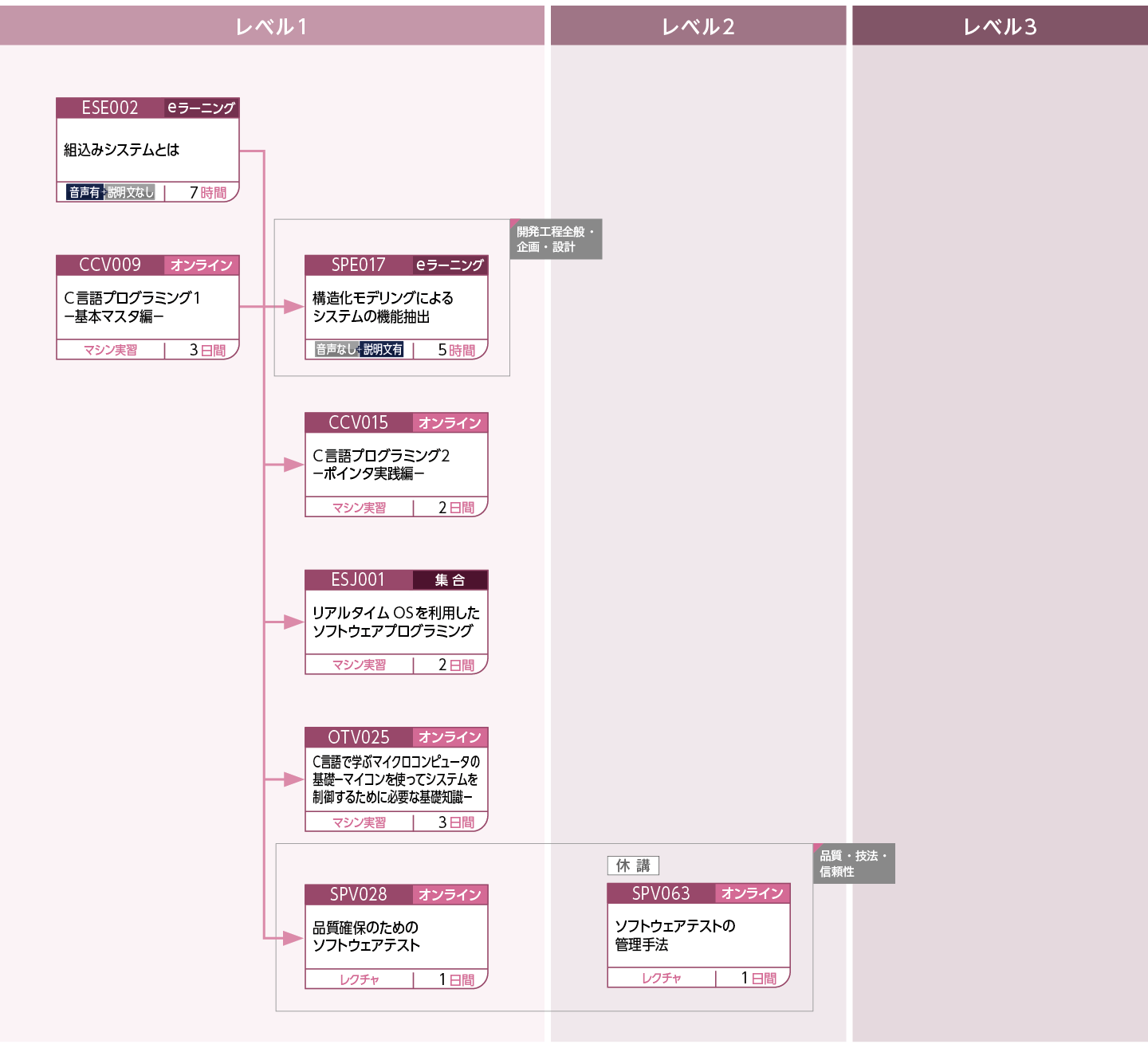Image resolution: width=1148 pixels, height=1044 pixels.
Task: Click the レベル1 column header
Action: (272, 26)
